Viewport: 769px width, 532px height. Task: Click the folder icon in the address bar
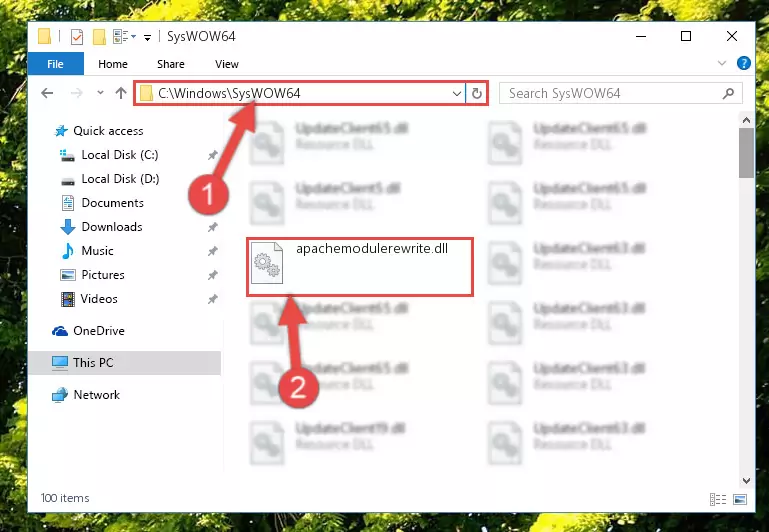click(146, 93)
